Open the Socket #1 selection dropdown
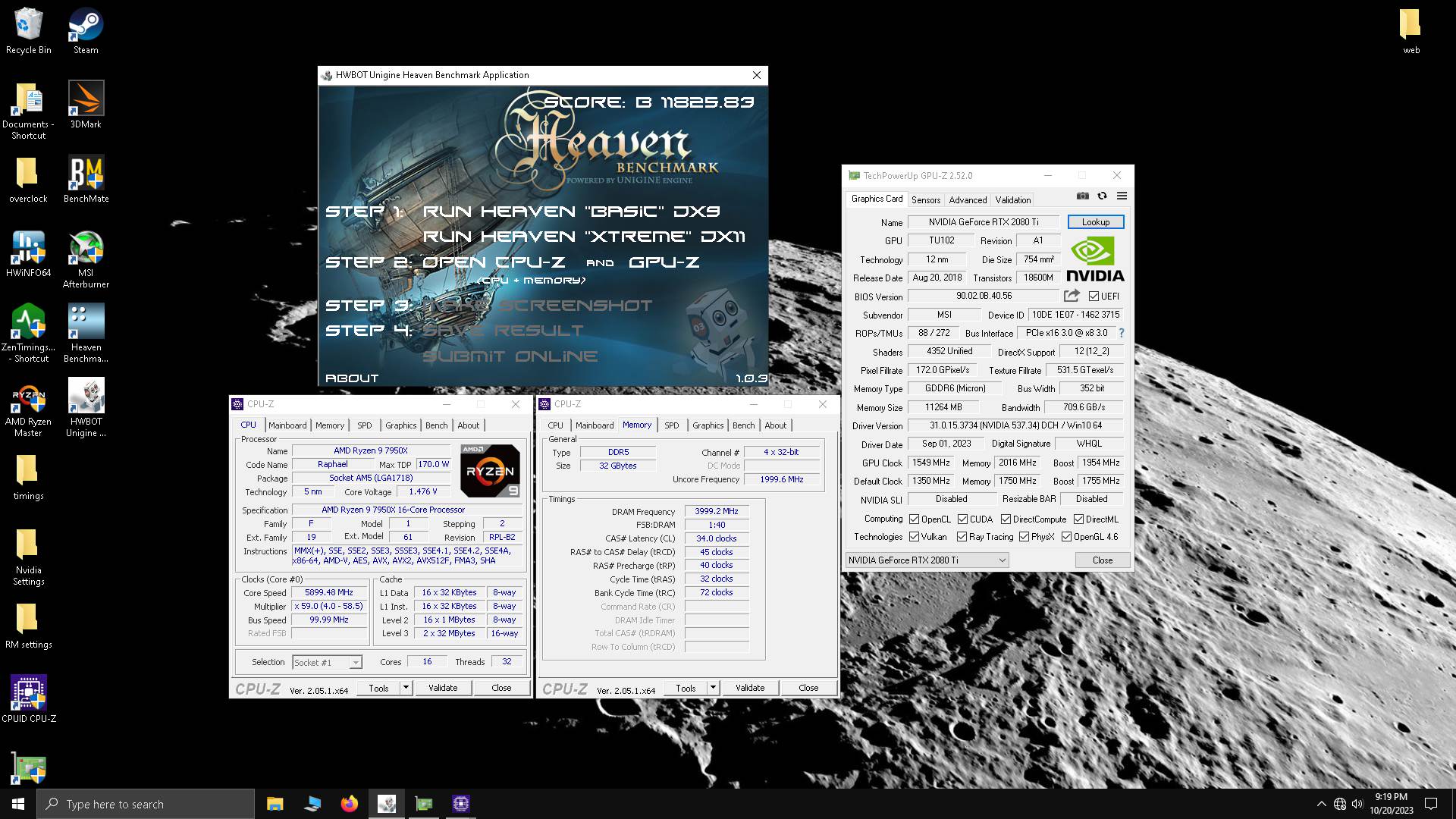The image size is (1456, 819). click(327, 663)
